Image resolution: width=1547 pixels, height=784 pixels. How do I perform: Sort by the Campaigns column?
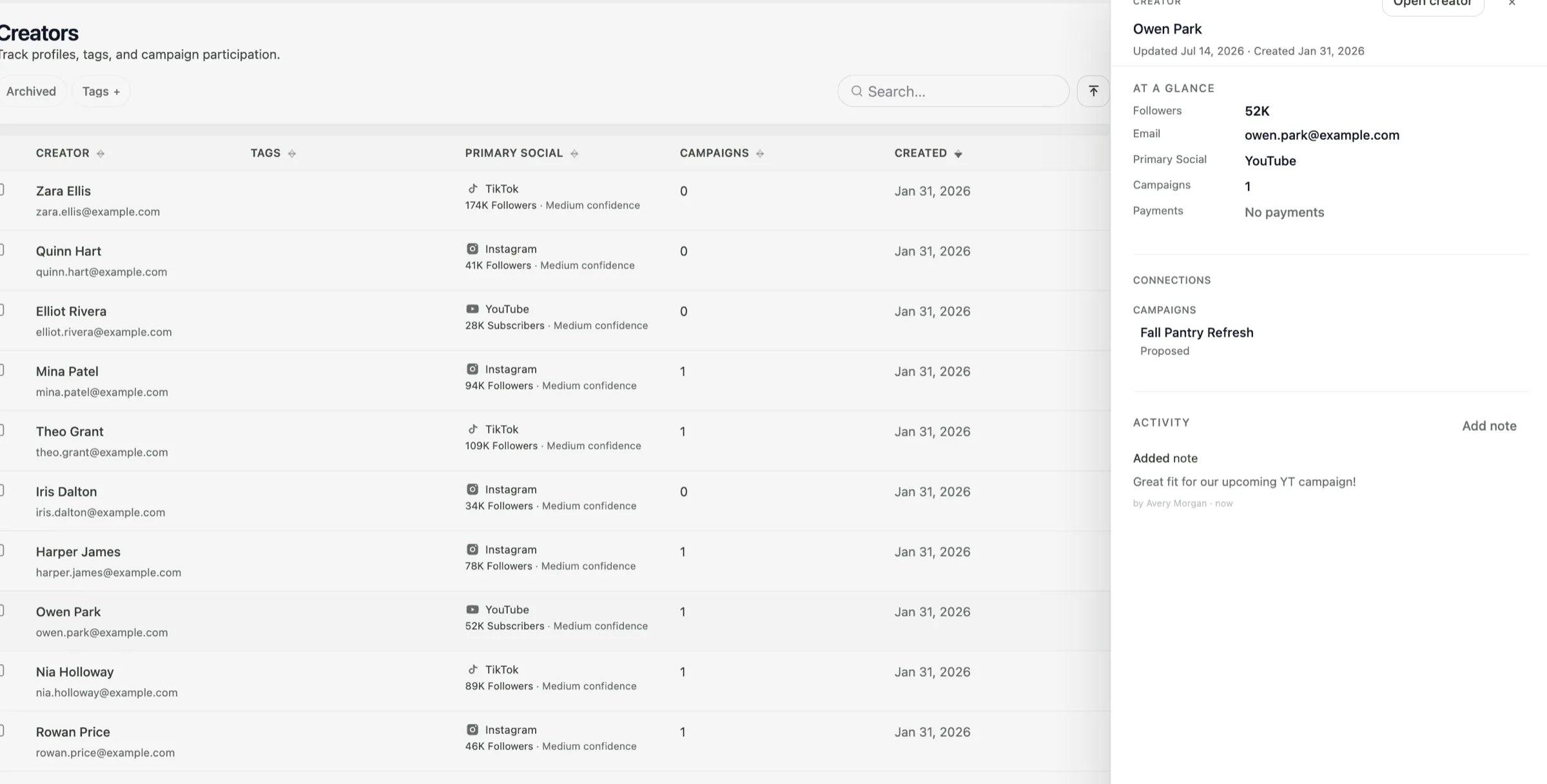click(722, 153)
